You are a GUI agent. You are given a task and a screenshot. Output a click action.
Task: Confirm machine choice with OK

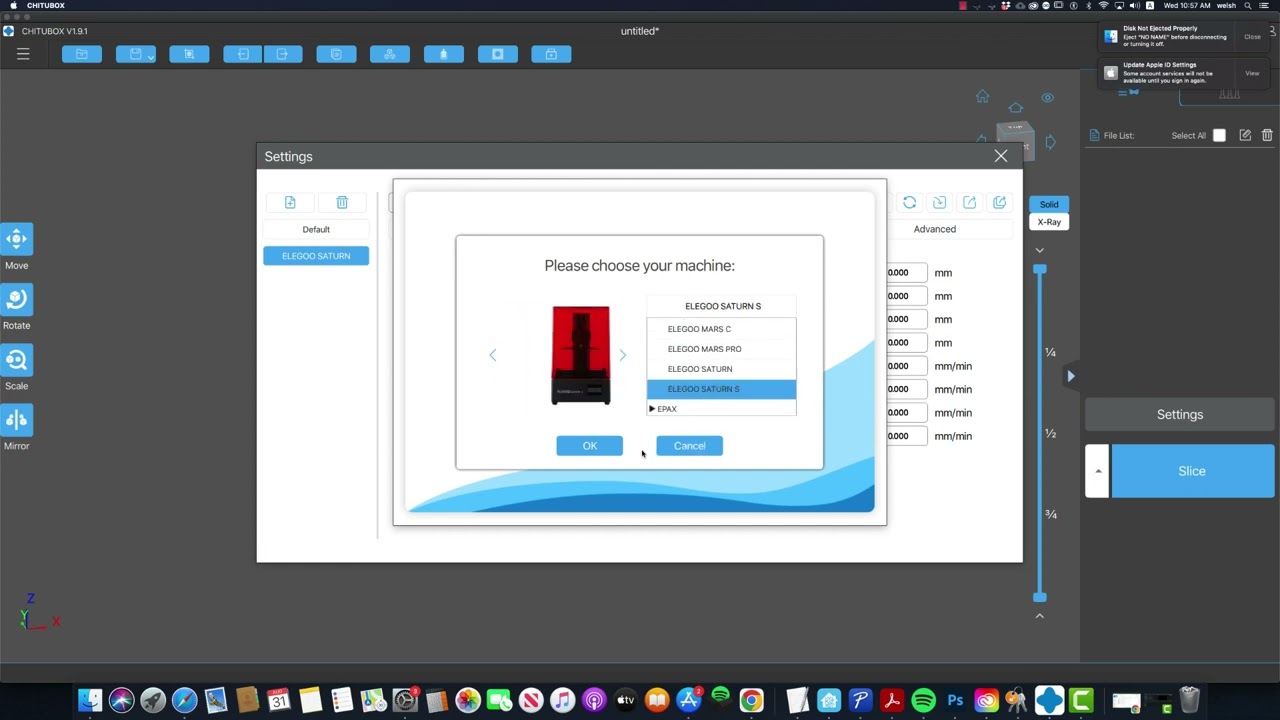point(589,446)
